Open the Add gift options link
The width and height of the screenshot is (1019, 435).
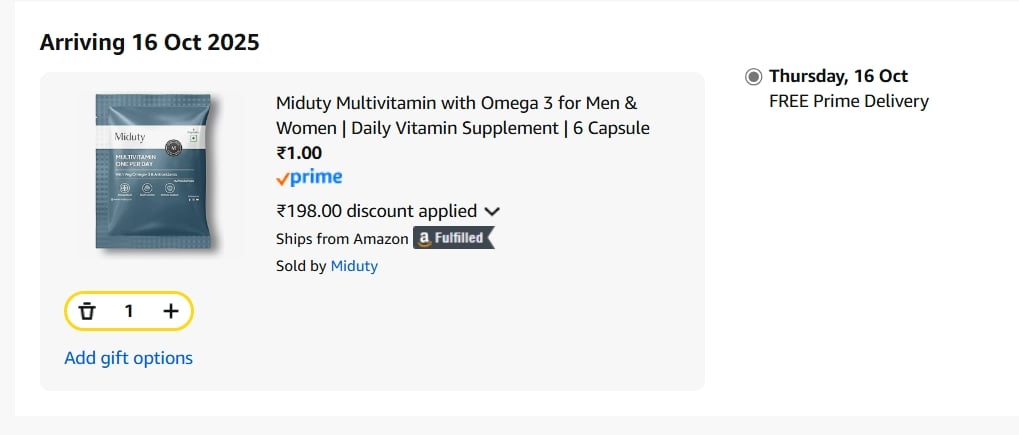click(129, 358)
